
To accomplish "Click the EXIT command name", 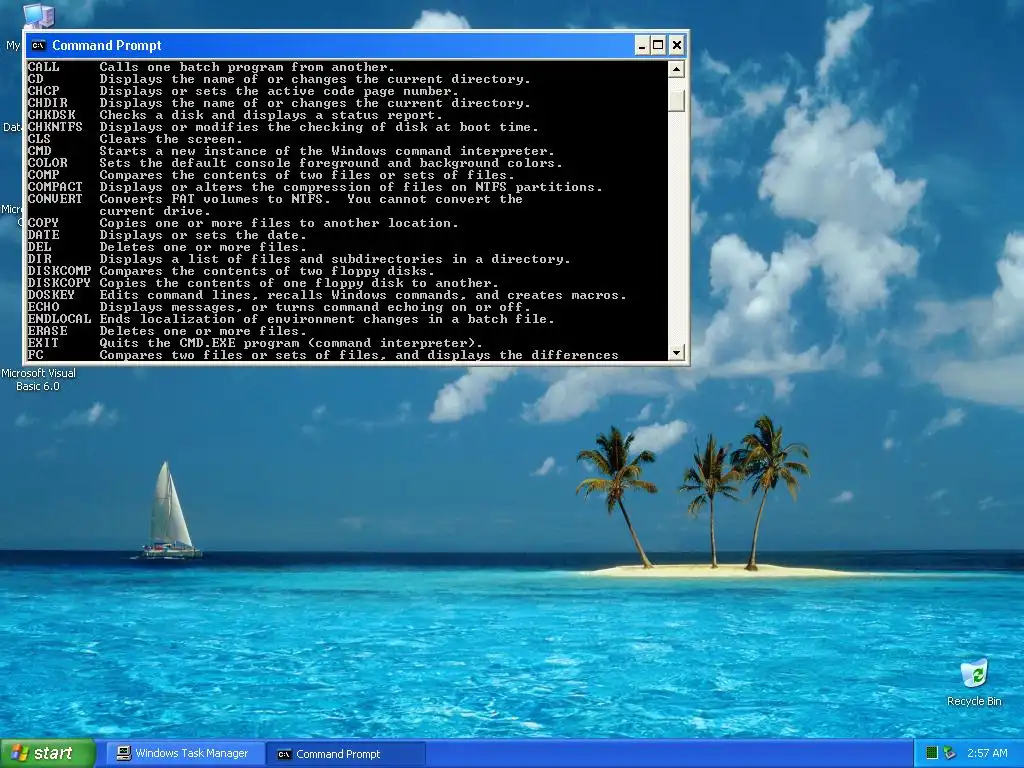I will click(43, 343).
